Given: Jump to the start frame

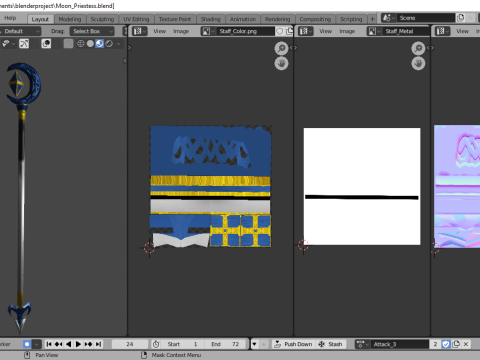Looking at the screenshot, I should [x=49, y=344].
